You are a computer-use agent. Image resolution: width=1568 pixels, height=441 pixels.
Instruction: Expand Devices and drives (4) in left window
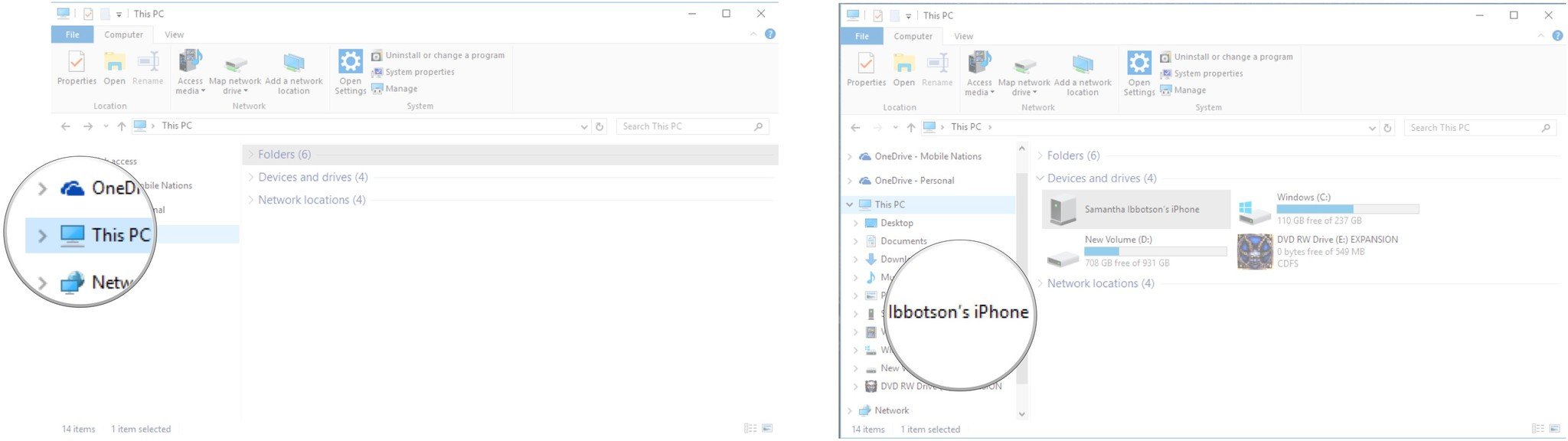coord(250,177)
